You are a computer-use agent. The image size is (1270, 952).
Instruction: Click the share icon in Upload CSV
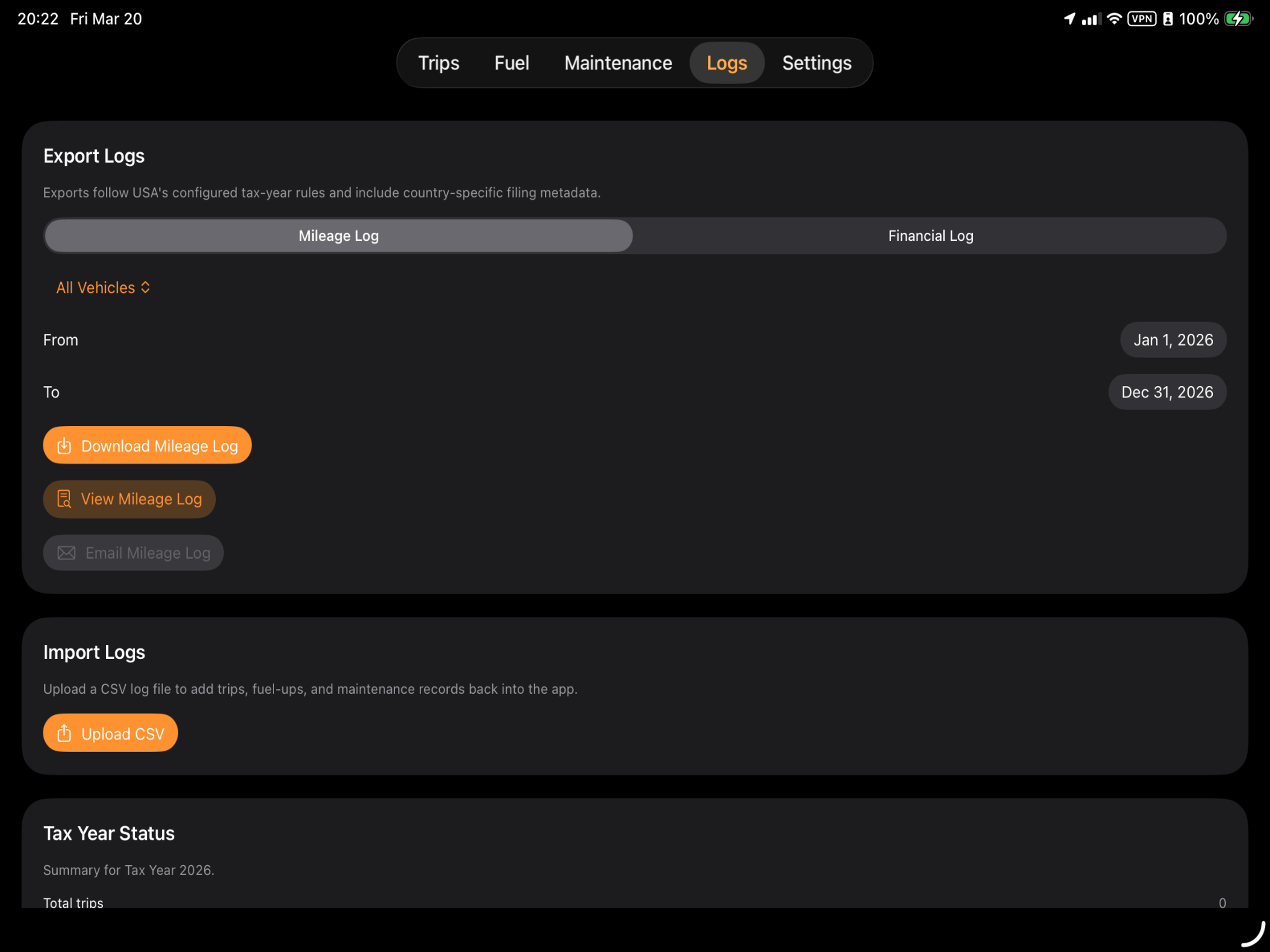tap(64, 733)
